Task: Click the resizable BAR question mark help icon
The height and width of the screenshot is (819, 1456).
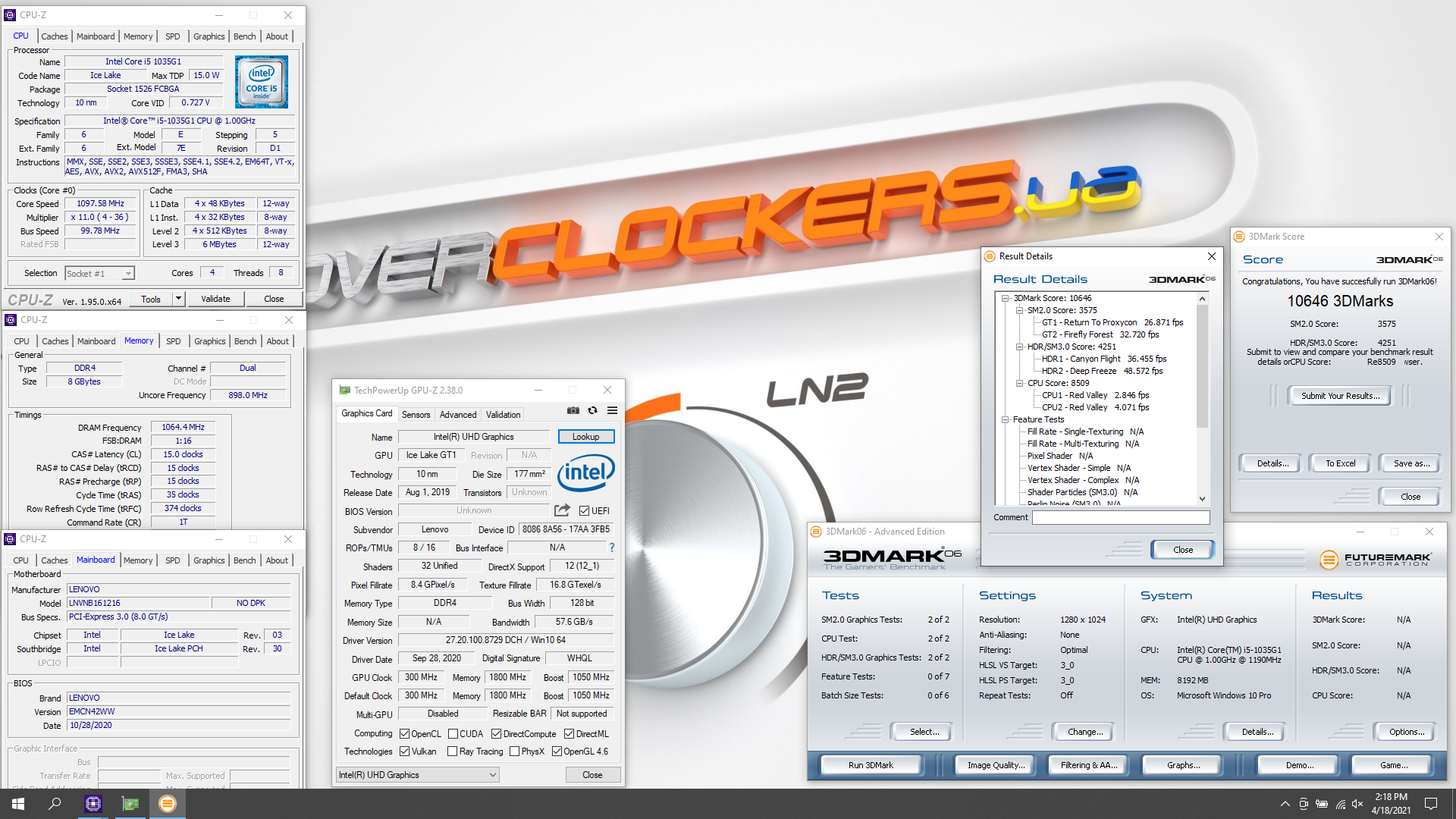Action: [x=611, y=548]
